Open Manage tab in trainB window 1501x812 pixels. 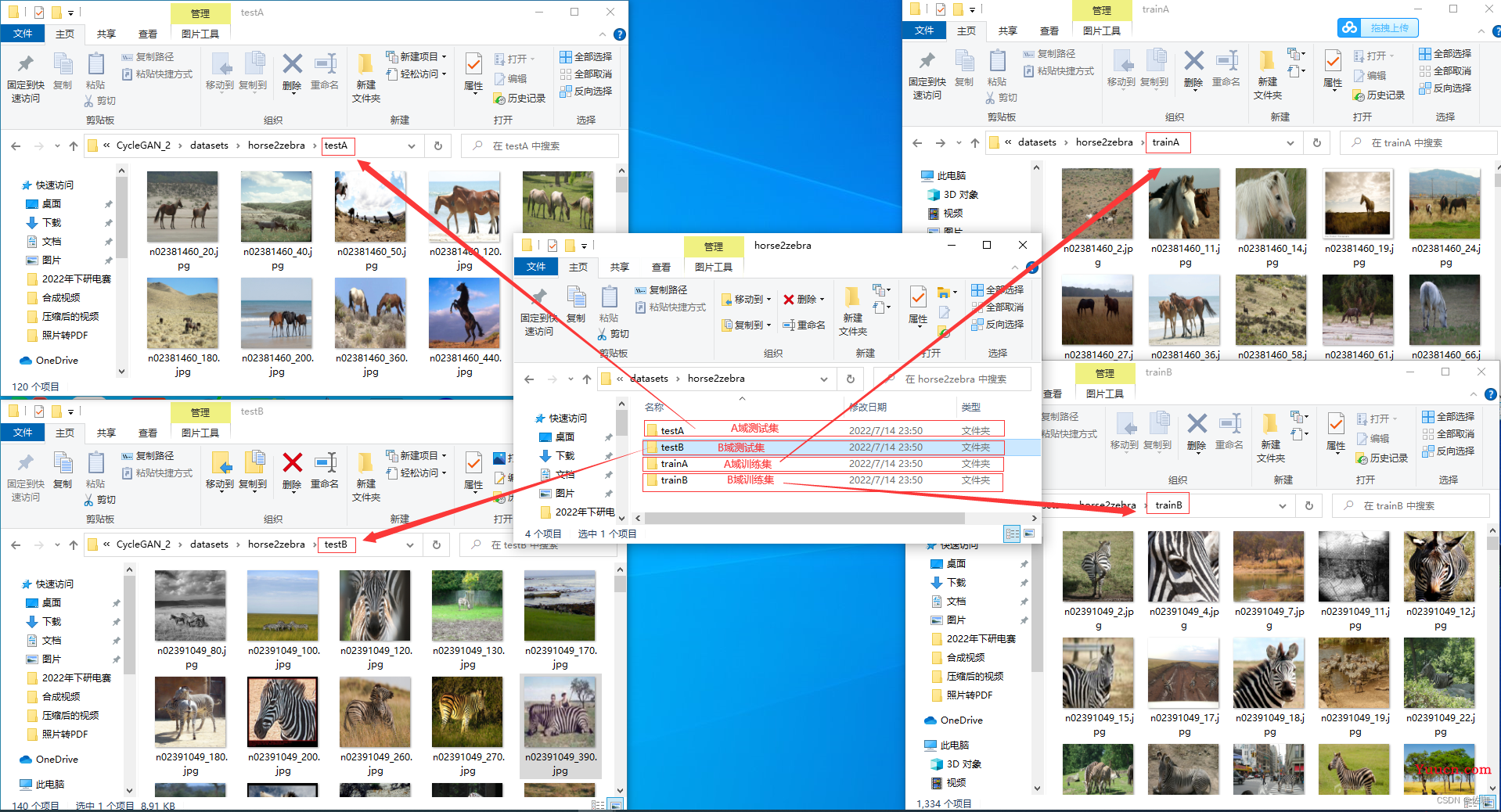click(1105, 374)
